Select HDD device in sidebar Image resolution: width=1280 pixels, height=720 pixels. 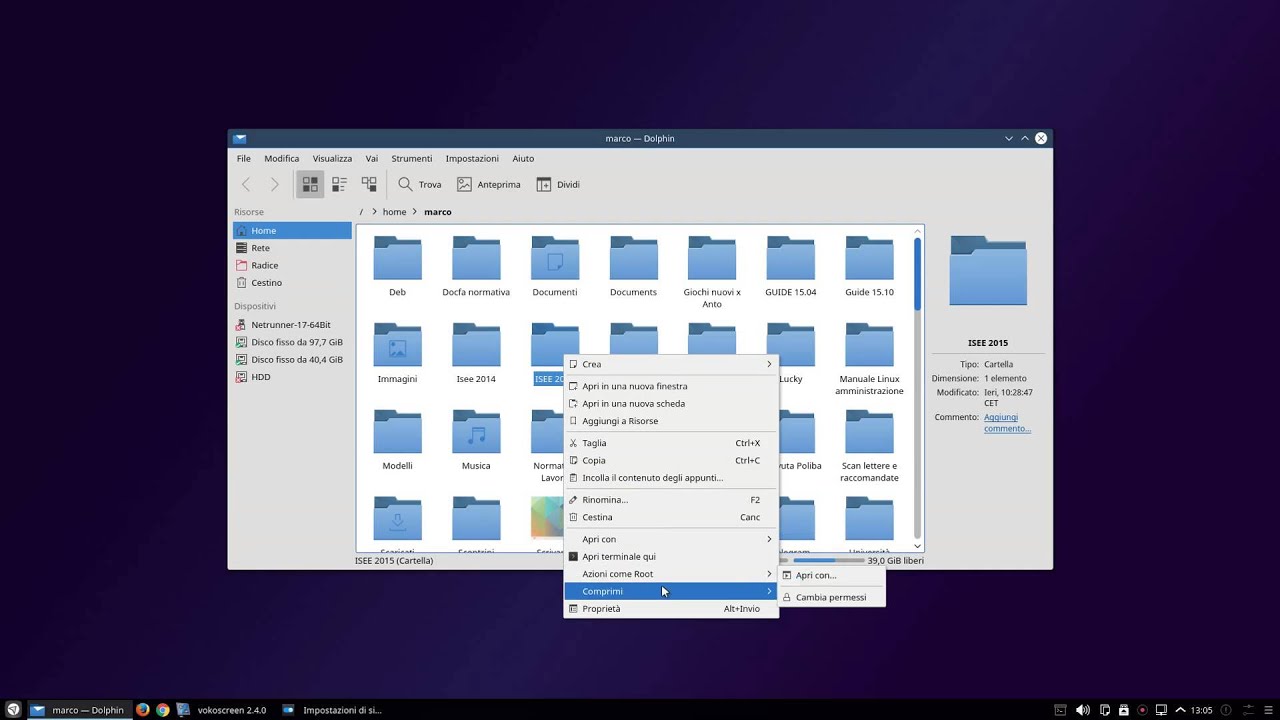(x=260, y=377)
